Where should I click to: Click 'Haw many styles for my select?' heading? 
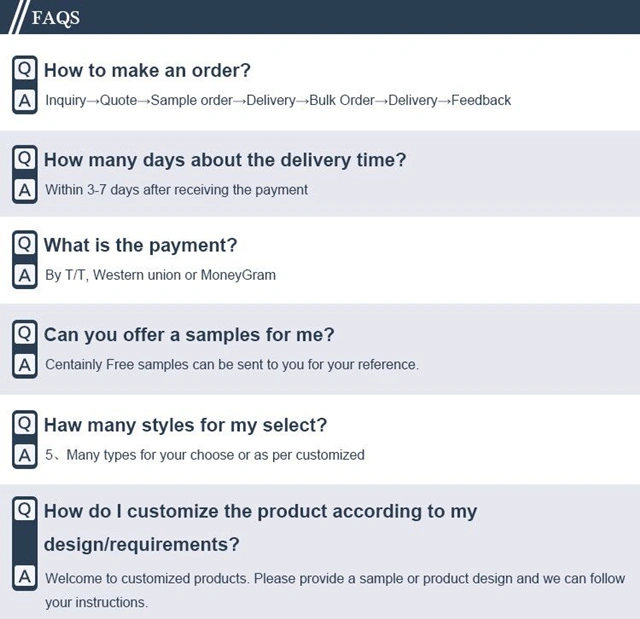[x=185, y=425]
